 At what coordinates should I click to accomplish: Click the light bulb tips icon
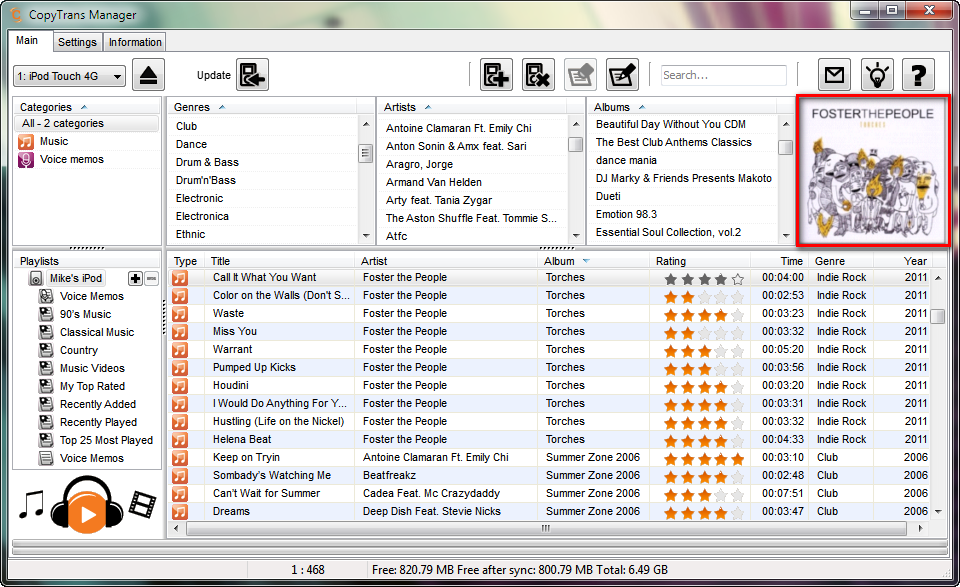pos(877,75)
